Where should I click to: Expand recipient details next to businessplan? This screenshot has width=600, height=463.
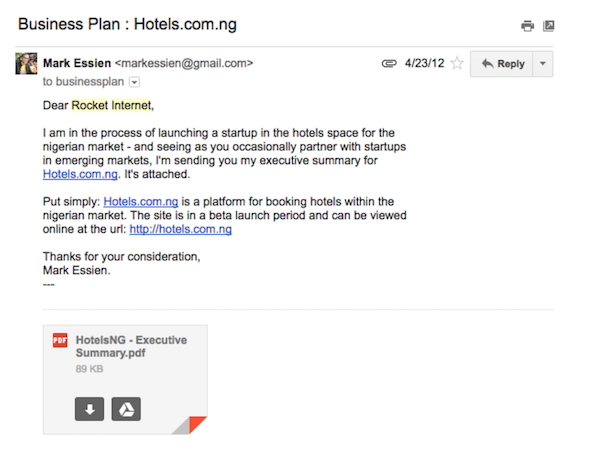point(135,81)
